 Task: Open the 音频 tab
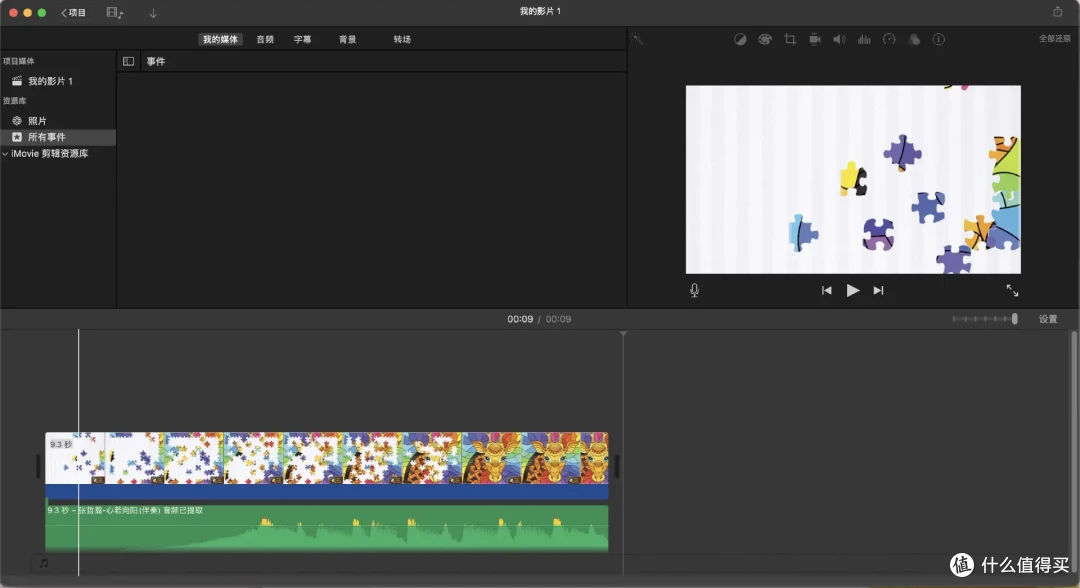[265, 39]
